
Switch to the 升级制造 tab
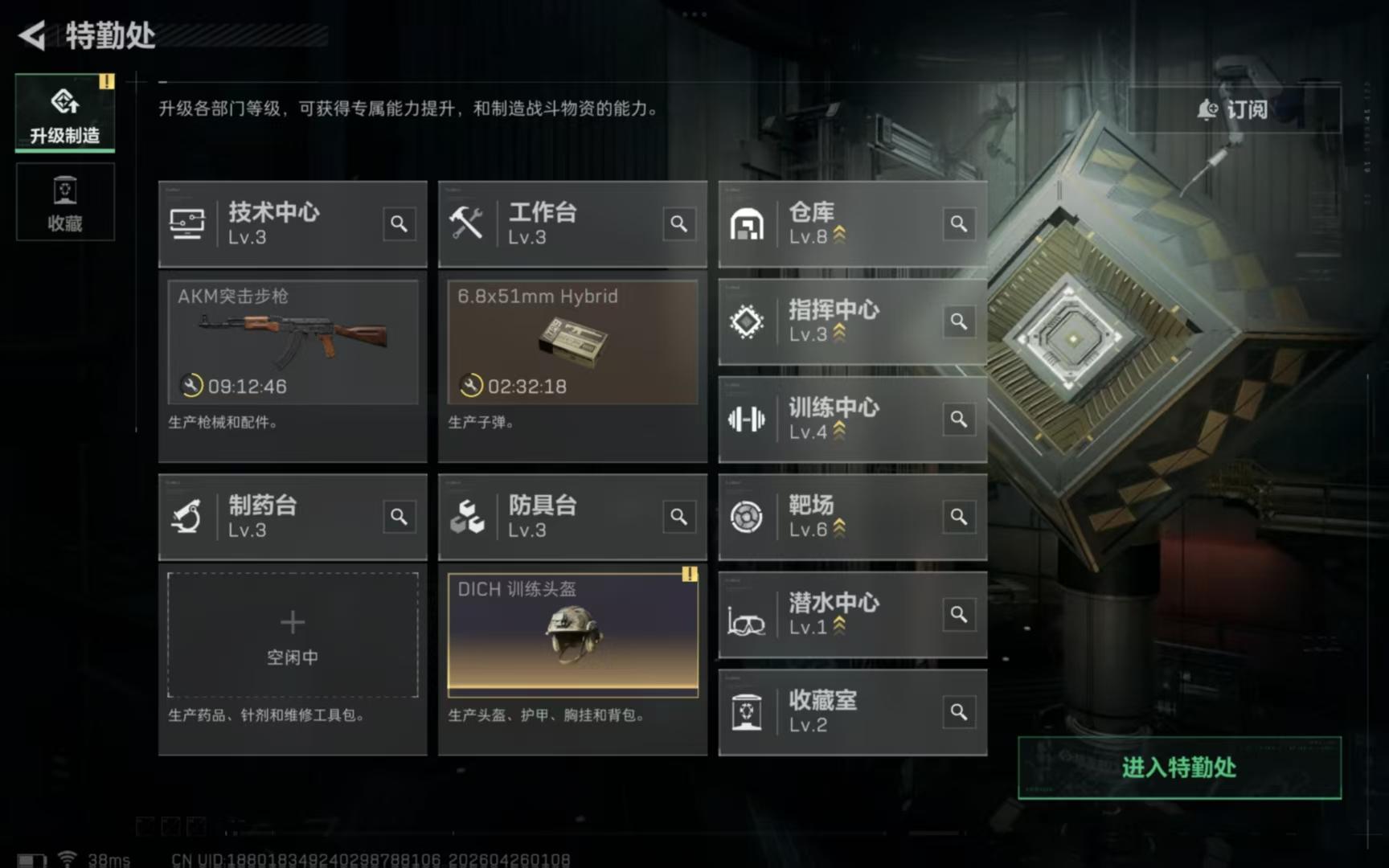65,113
